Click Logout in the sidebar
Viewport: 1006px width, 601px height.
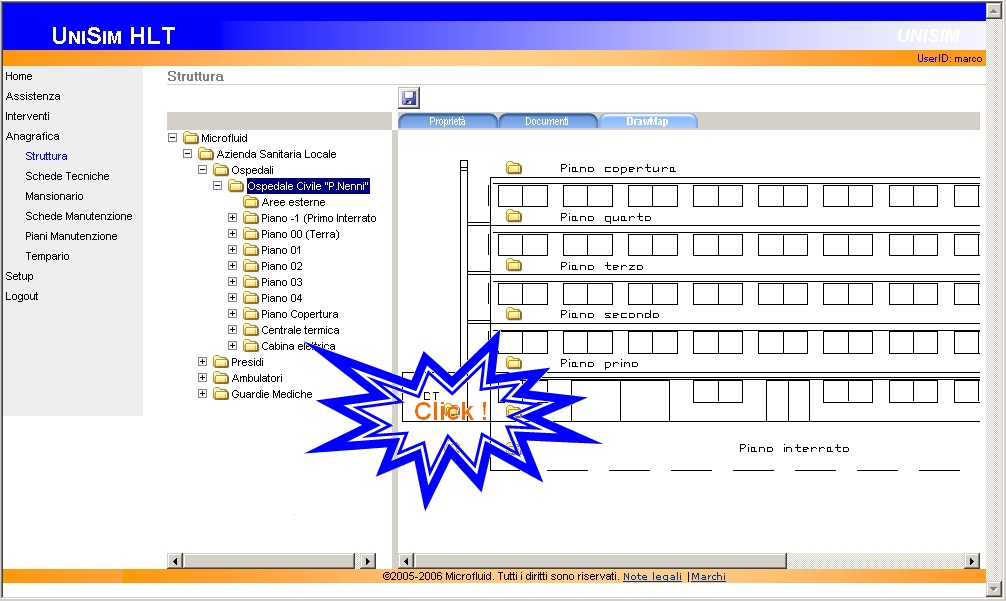[x=22, y=296]
